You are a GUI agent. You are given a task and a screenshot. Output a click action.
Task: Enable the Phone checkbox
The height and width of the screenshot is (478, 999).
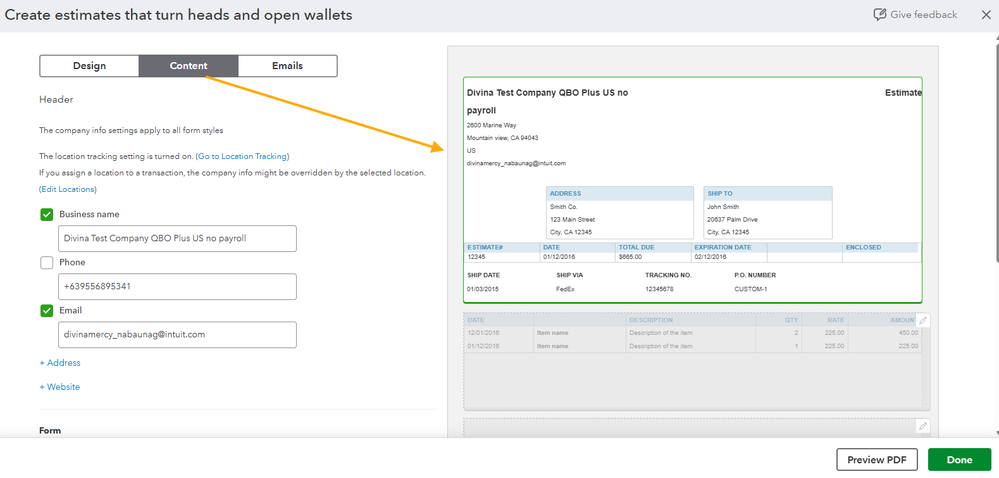tap(47, 262)
